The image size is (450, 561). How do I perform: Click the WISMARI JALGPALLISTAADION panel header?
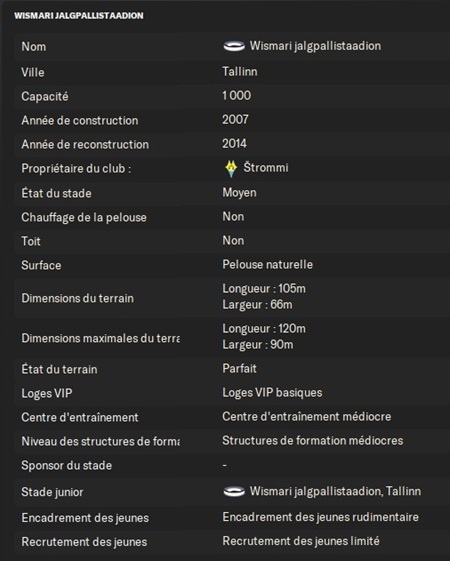click(x=79, y=16)
